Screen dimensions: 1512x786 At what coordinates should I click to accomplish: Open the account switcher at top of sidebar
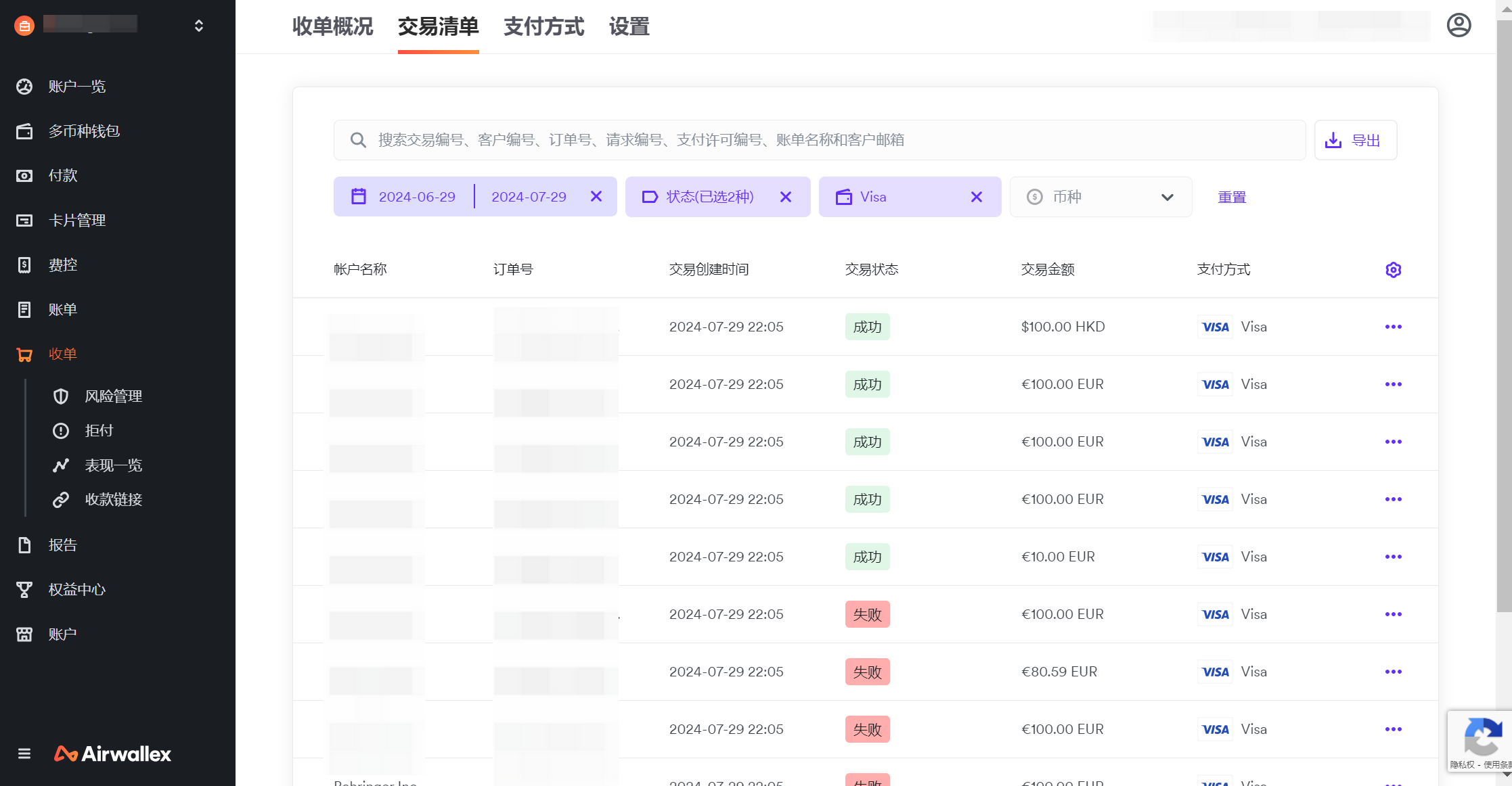199,26
